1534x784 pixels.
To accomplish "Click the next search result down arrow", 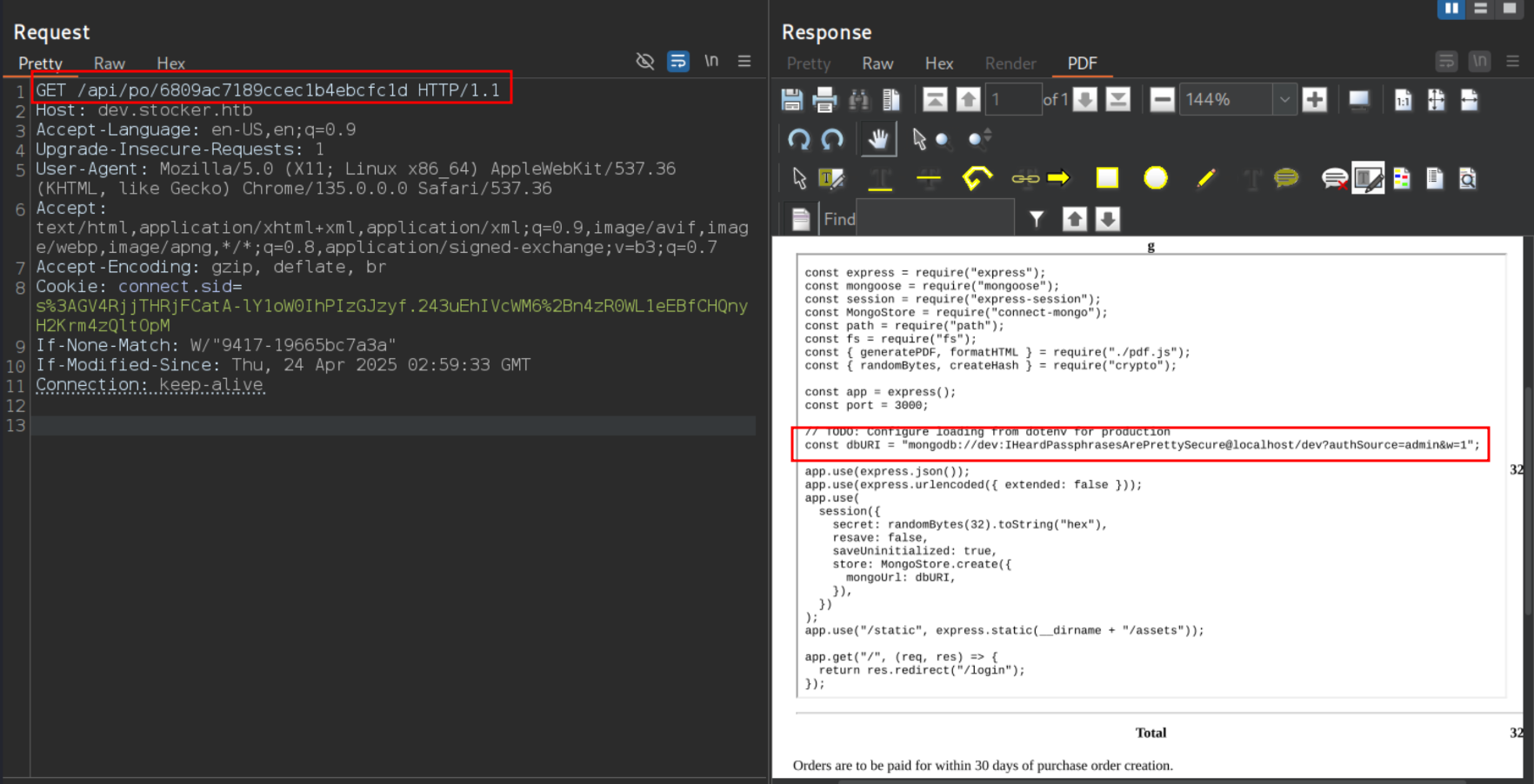I will coord(1107,218).
